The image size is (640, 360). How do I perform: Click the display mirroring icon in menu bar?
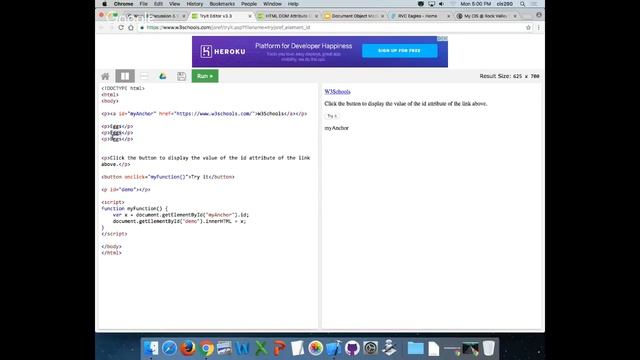(431, 4)
